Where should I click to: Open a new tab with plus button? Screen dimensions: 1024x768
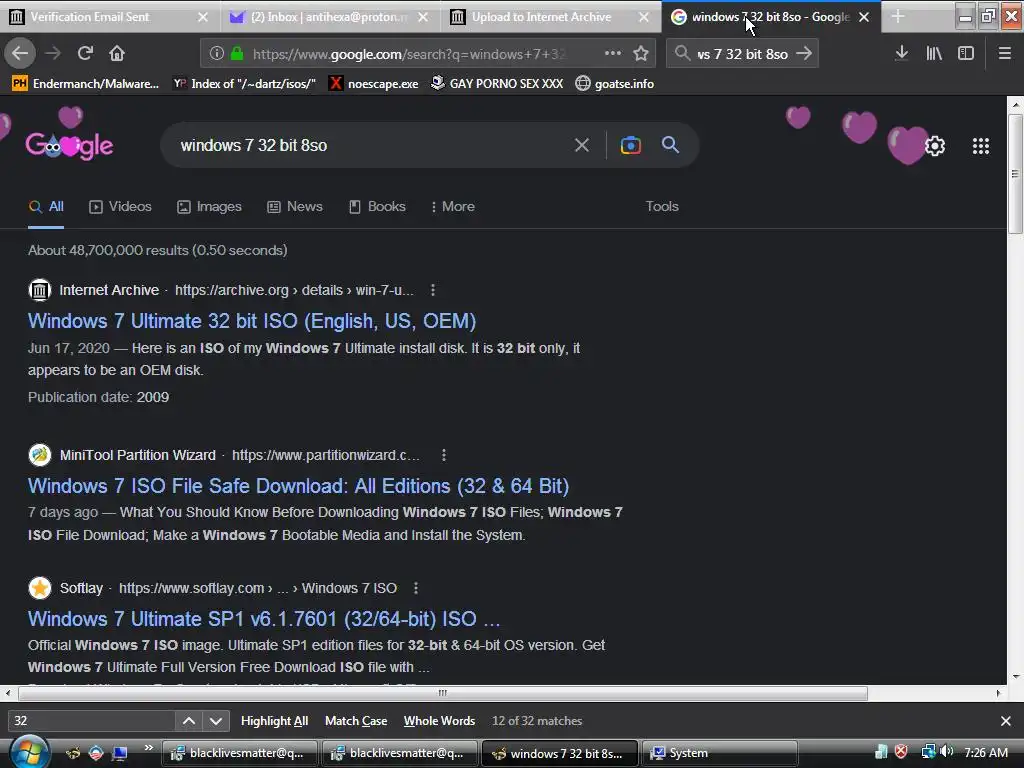click(x=899, y=17)
